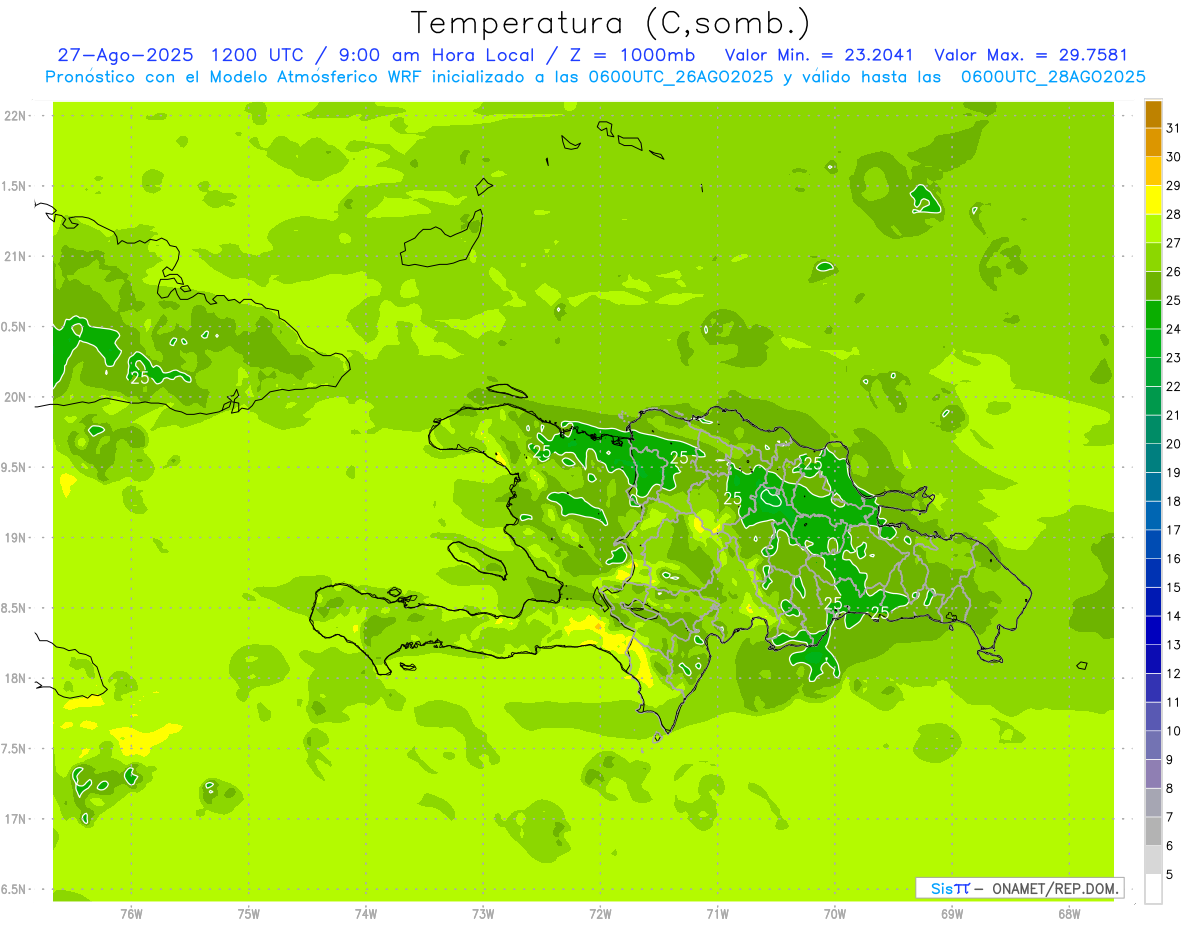Viewport: 1200px width, 927px height.
Task: Click the "75W" longitude label
Action: (249, 914)
